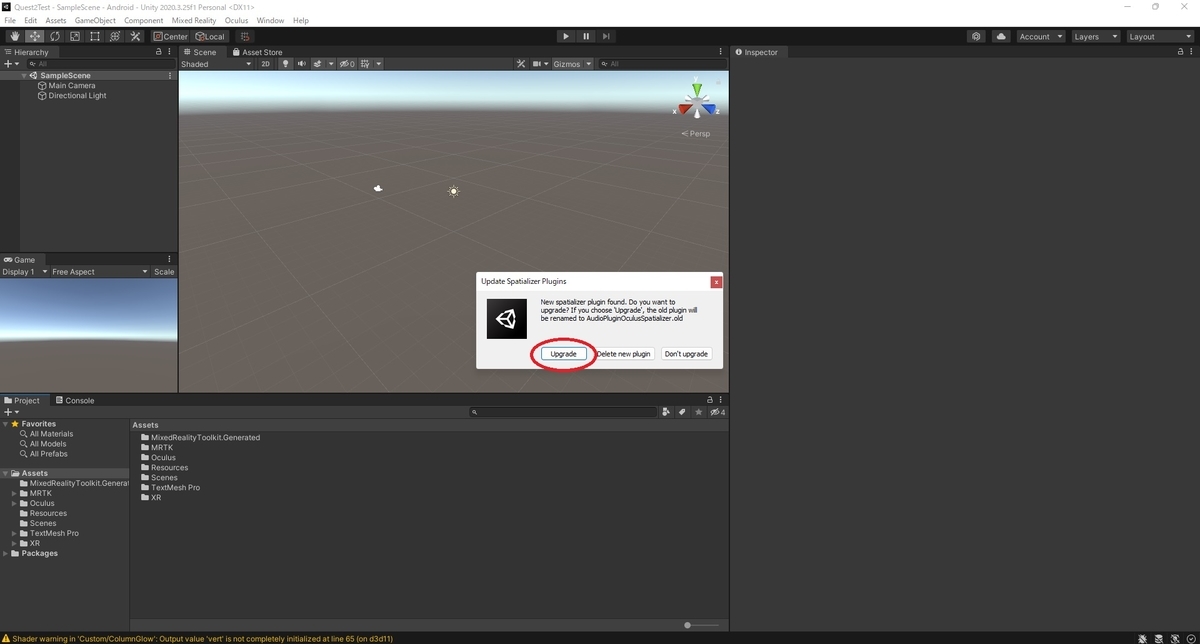
Task: Switch to the Asset Store tab
Action: pos(258,52)
